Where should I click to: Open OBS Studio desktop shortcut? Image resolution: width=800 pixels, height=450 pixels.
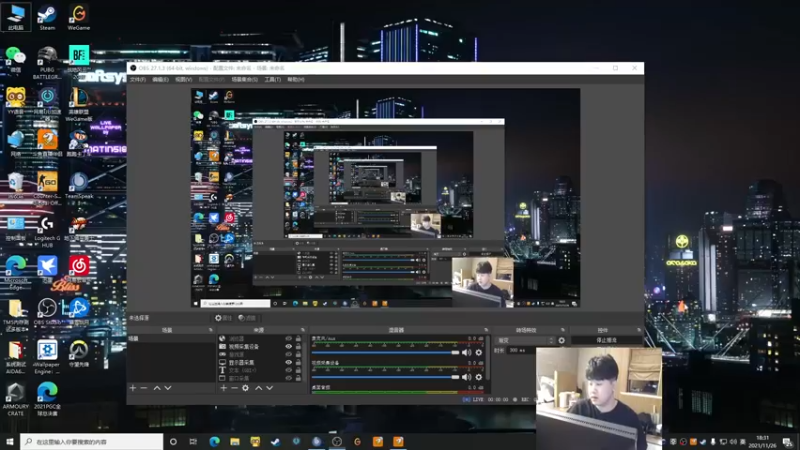point(47,312)
